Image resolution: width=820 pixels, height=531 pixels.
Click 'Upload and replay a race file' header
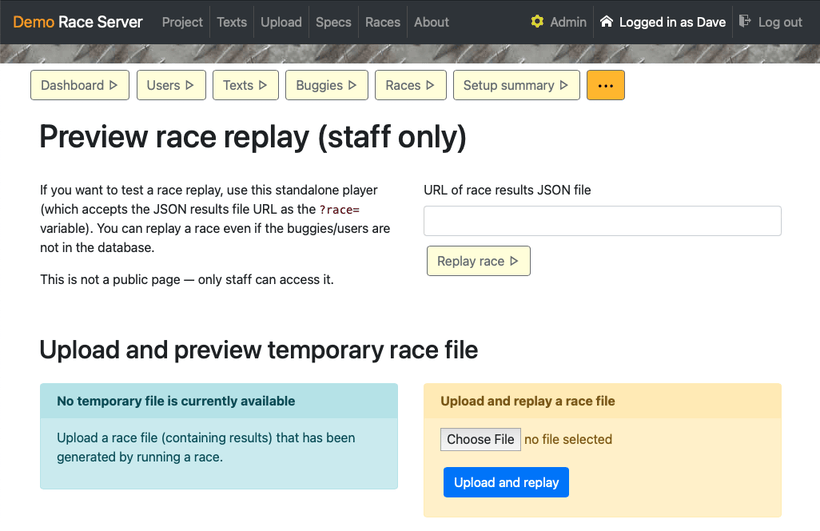click(x=528, y=401)
